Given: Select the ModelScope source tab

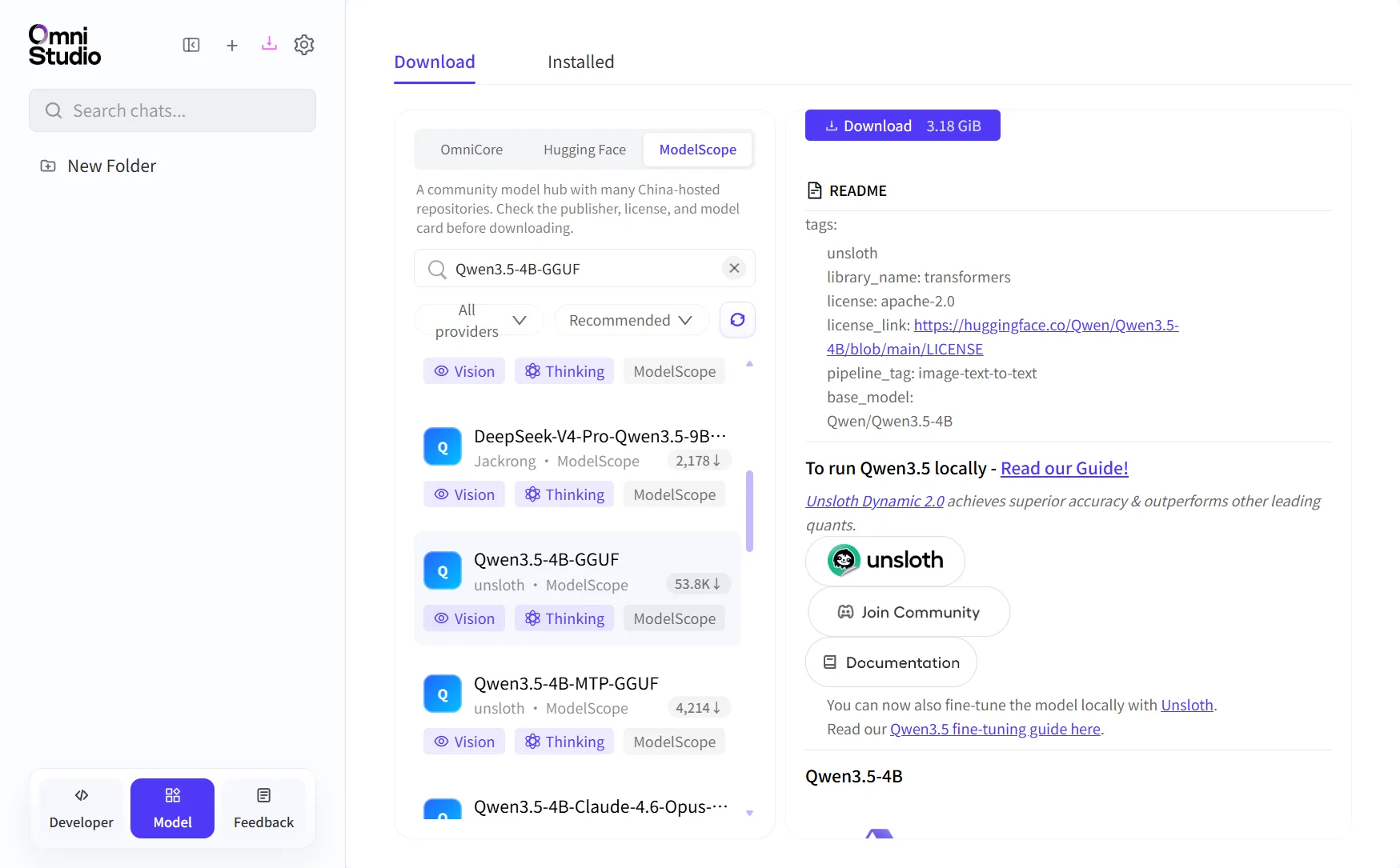Looking at the screenshot, I should (x=698, y=150).
